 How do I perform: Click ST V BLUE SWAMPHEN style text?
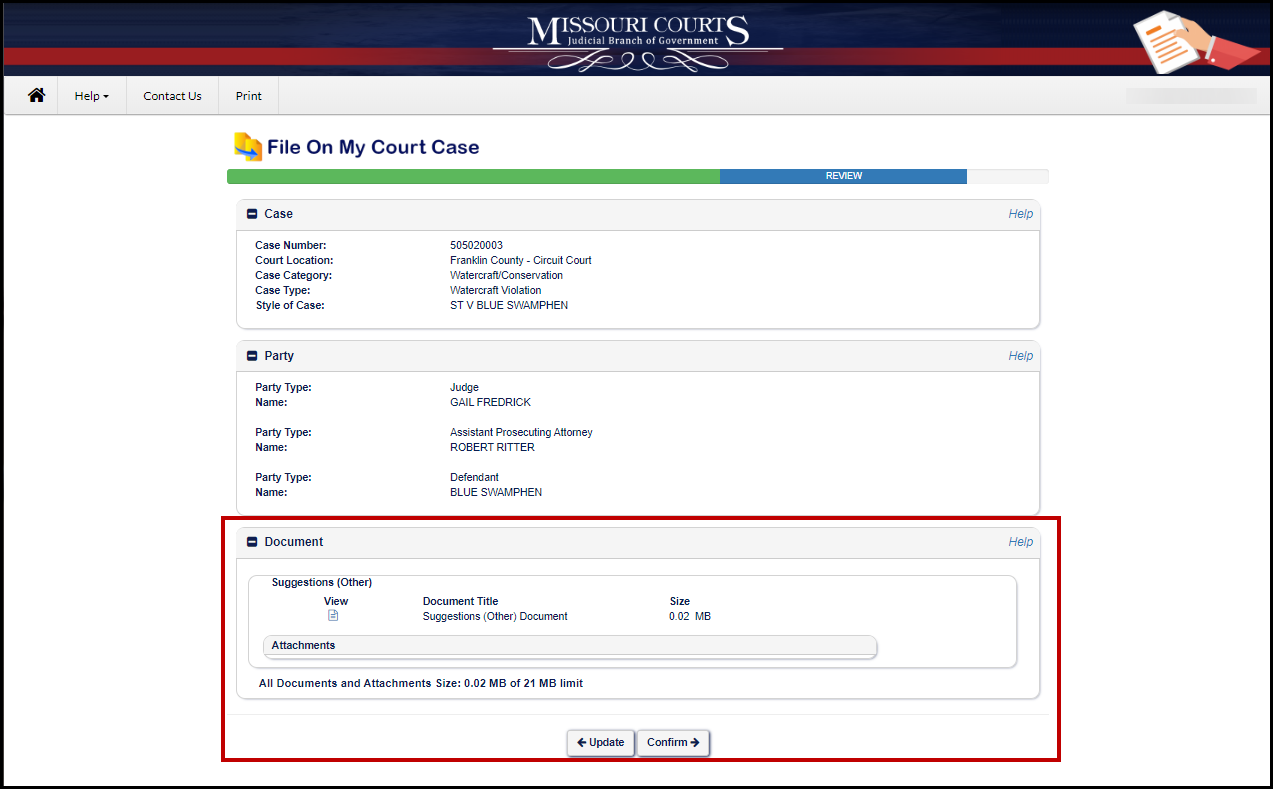click(x=509, y=305)
